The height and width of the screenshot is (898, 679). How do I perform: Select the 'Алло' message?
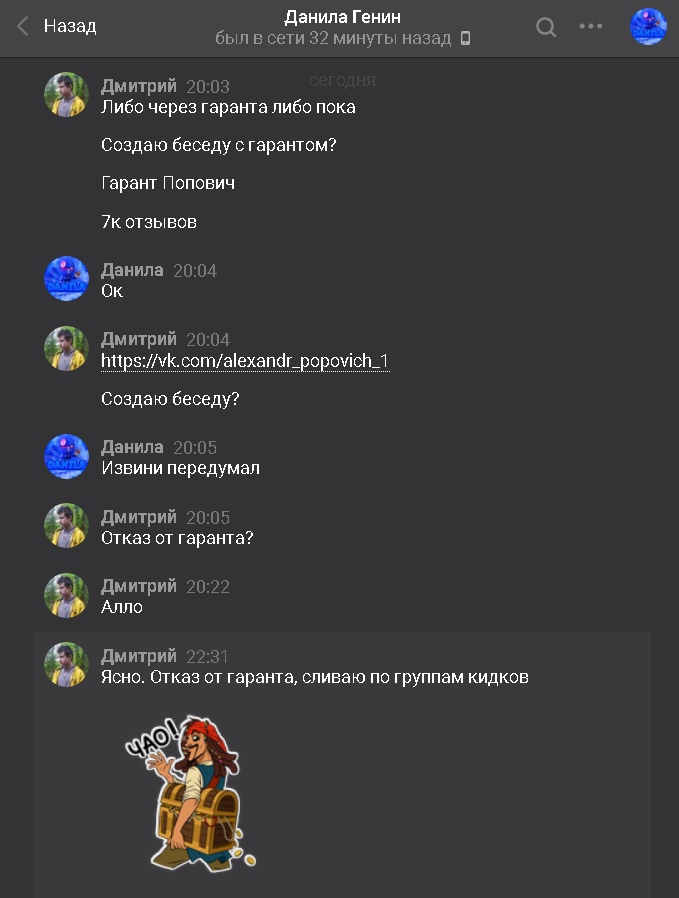(121, 607)
